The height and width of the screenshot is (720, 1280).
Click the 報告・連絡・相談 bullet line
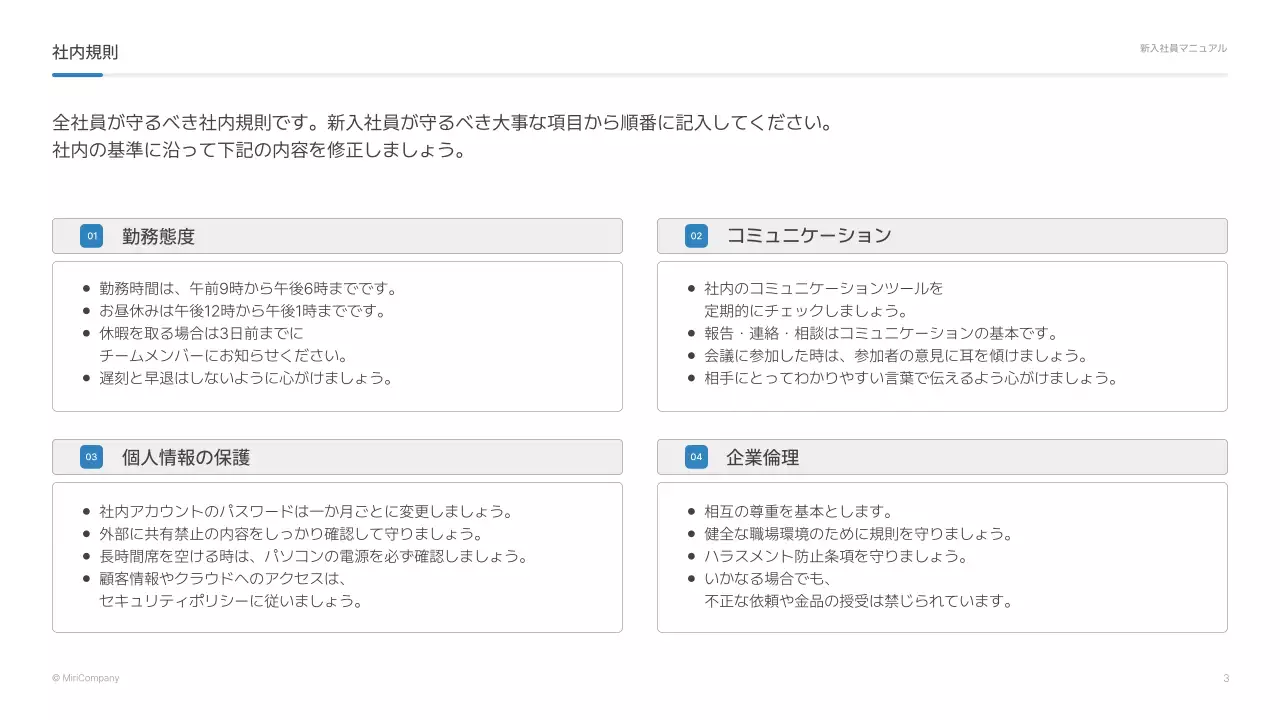pos(880,334)
